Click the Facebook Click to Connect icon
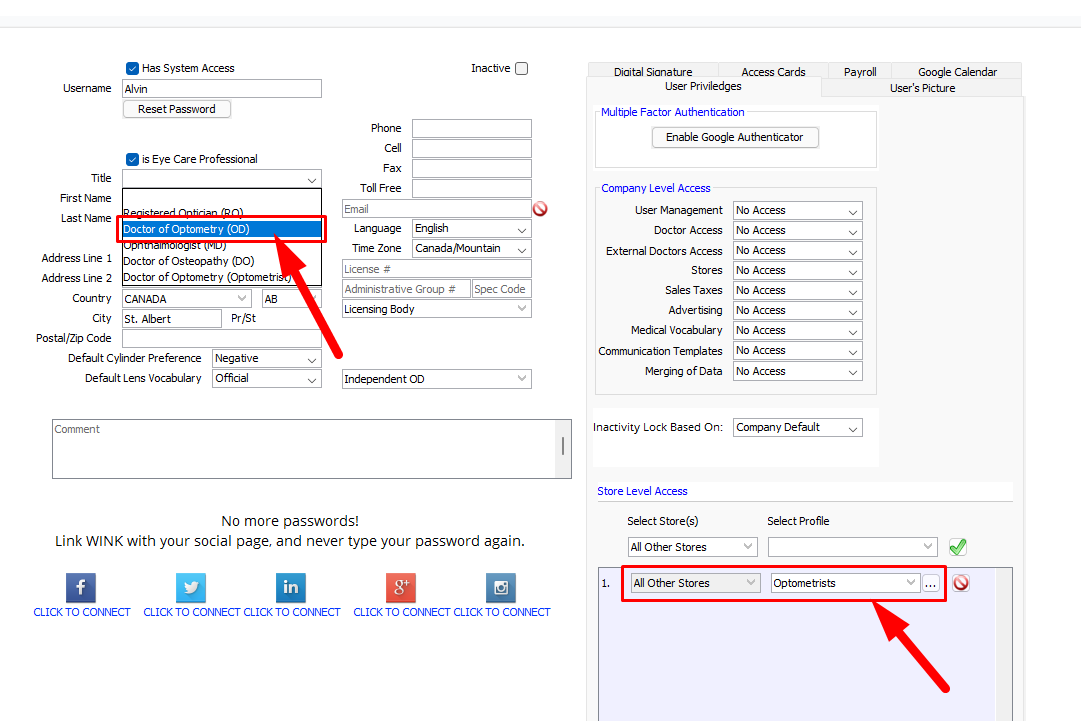This screenshot has height=721, width=1081. pyautogui.click(x=80, y=588)
